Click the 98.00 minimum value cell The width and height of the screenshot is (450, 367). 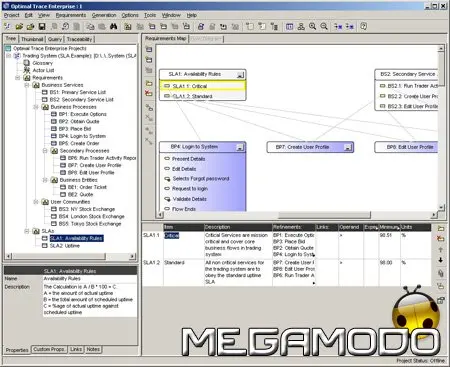click(389, 272)
